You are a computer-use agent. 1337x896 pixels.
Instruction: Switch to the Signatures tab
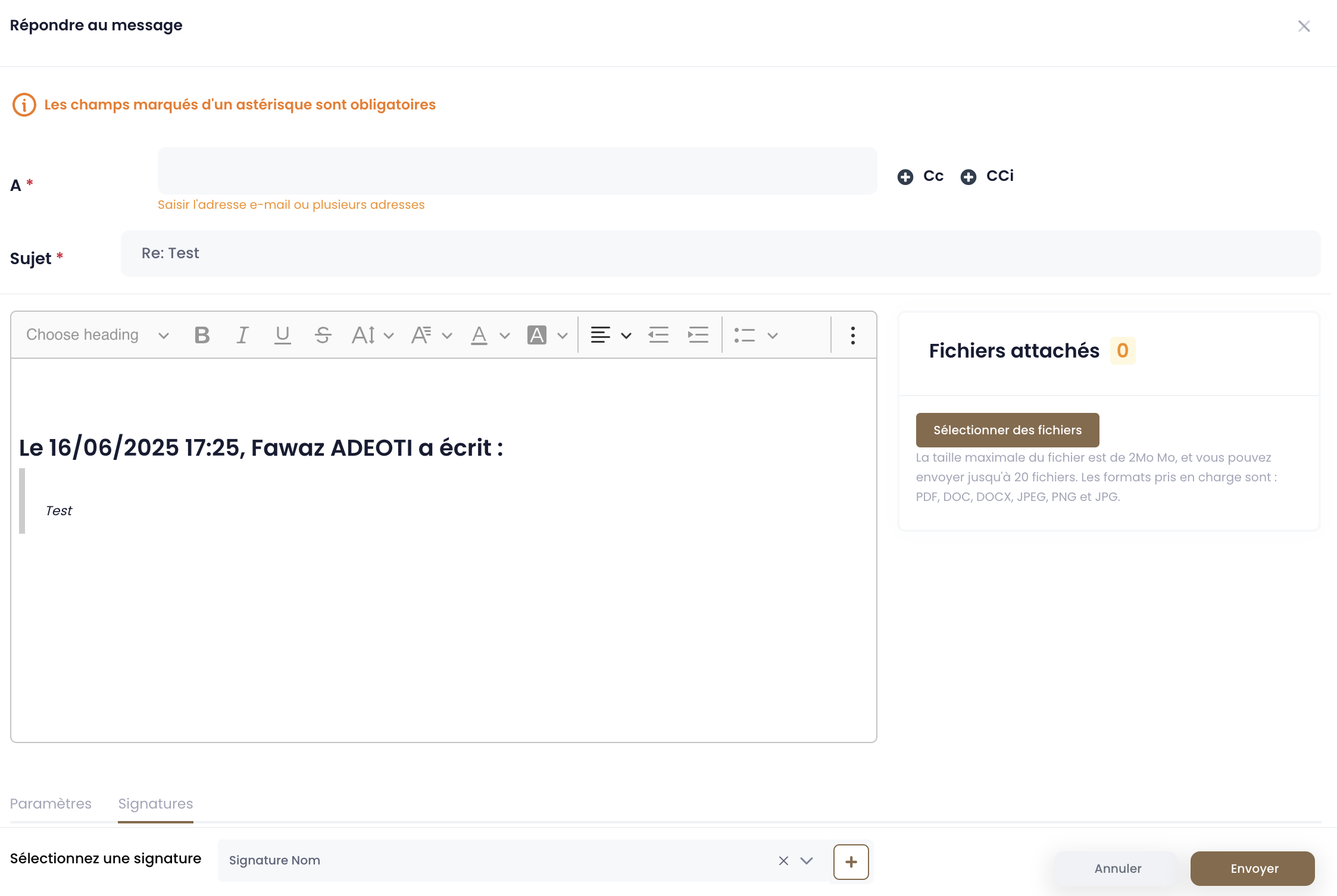pos(155,804)
